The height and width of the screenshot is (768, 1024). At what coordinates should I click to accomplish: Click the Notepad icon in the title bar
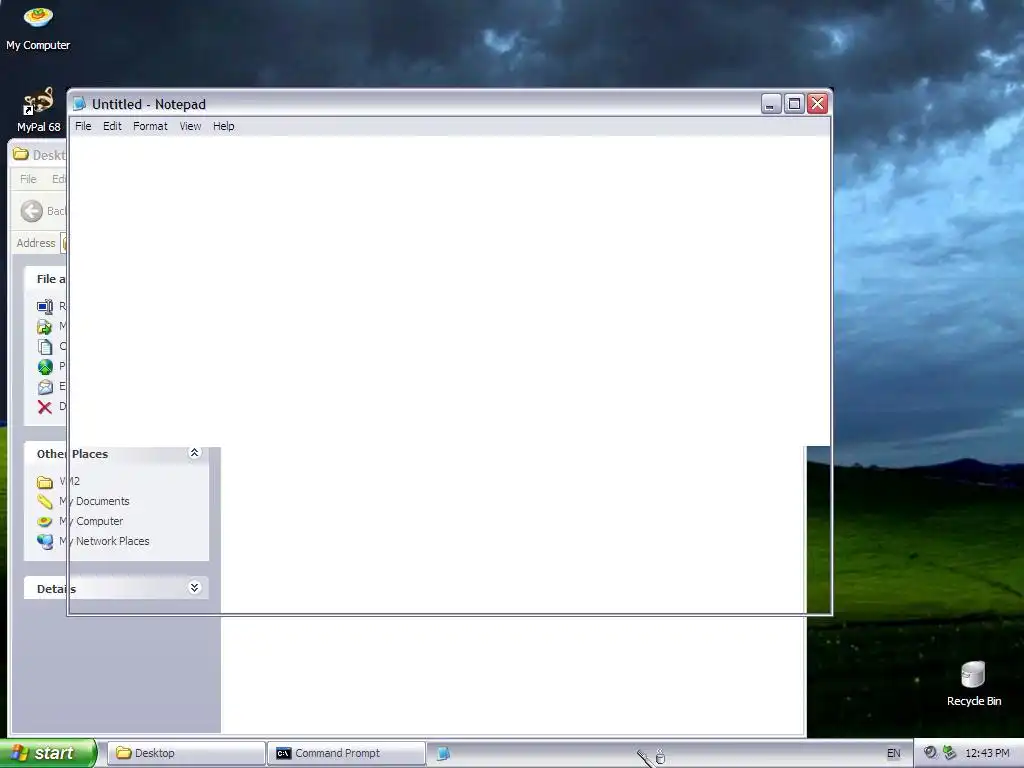coord(80,104)
